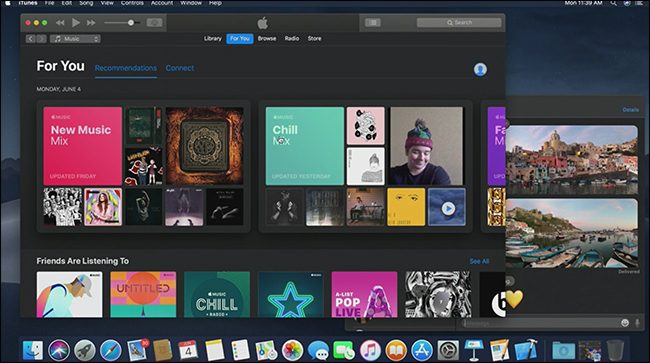This screenshot has height=363, width=650.
Task: Open the Store tab
Action: pyautogui.click(x=314, y=39)
